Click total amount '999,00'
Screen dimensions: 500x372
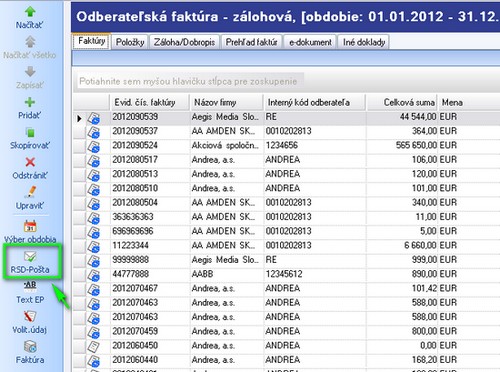point(424,260)
